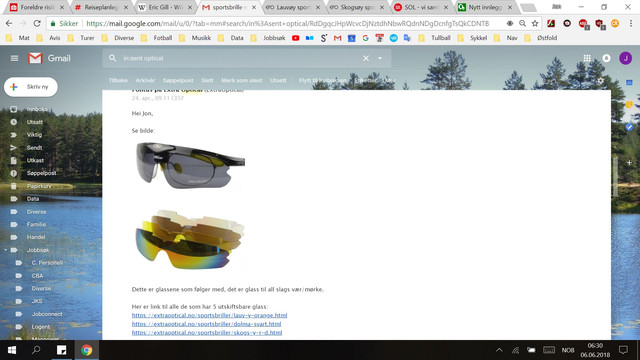
Task: Open the Jobbsøk bookmarks folder
Action: pyautogui.click(x=269, y=38)
